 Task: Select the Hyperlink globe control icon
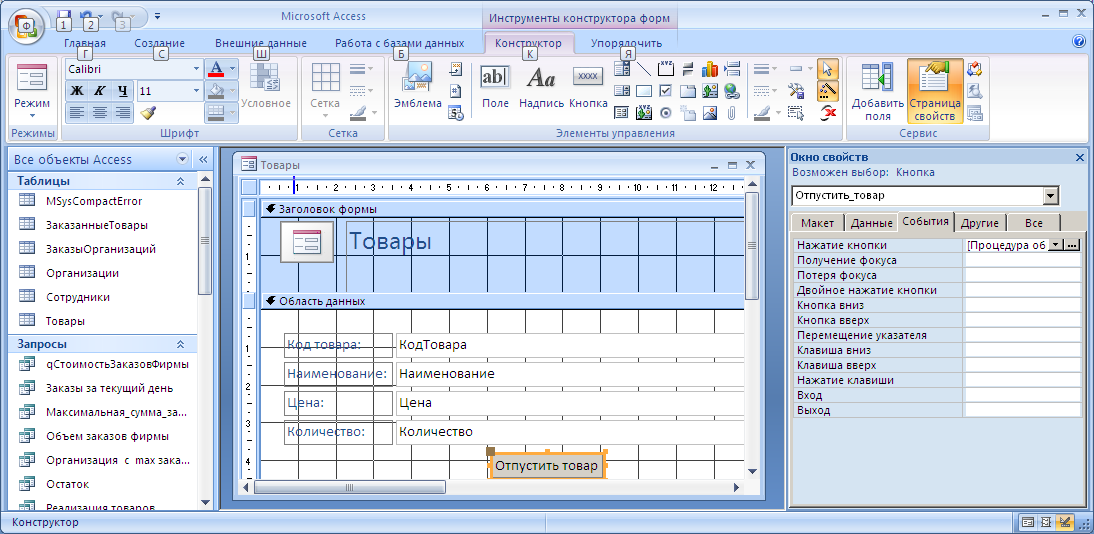point(731,91)
